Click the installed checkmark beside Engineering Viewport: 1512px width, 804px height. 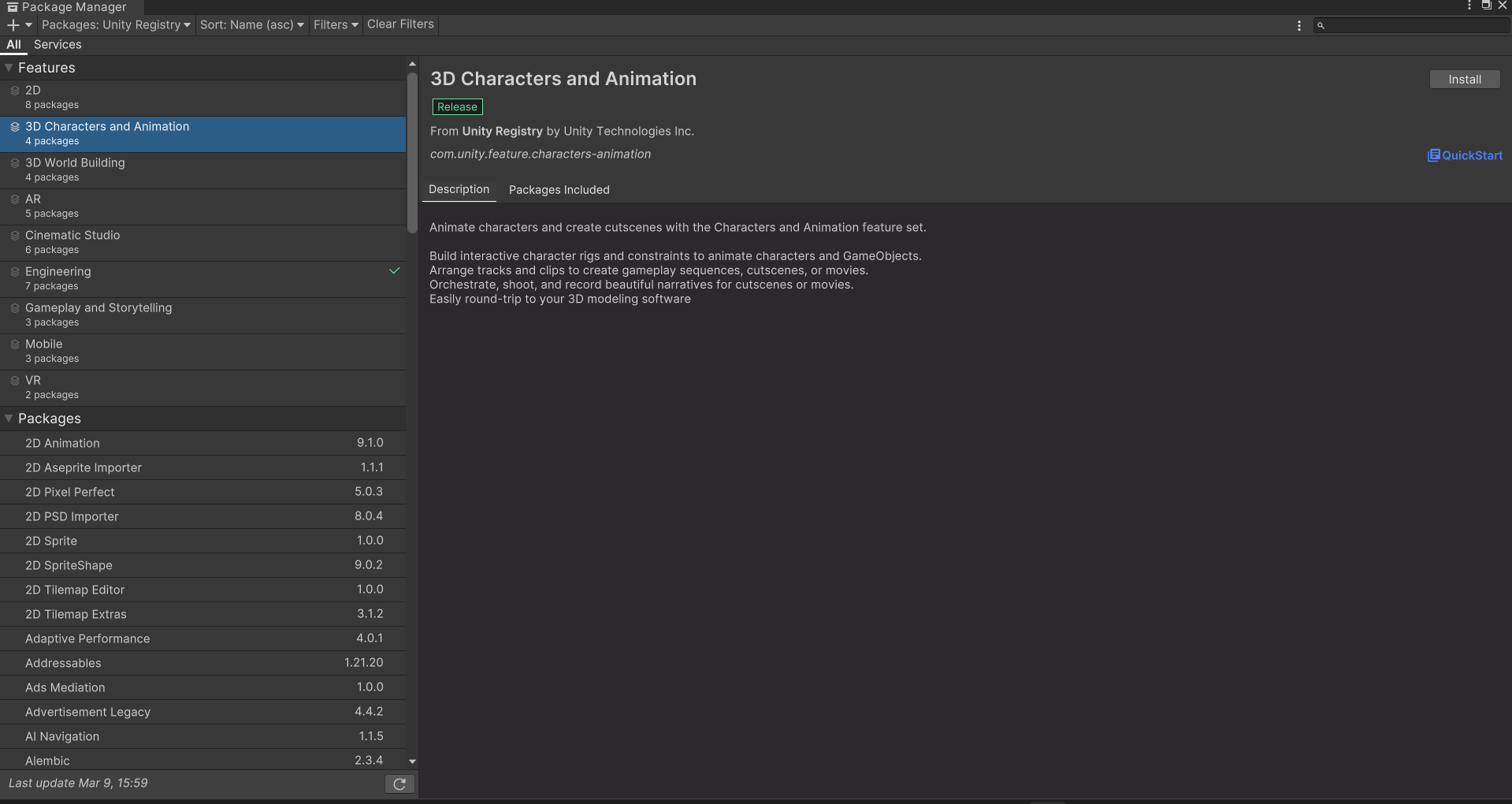click(x=395, y=270)
